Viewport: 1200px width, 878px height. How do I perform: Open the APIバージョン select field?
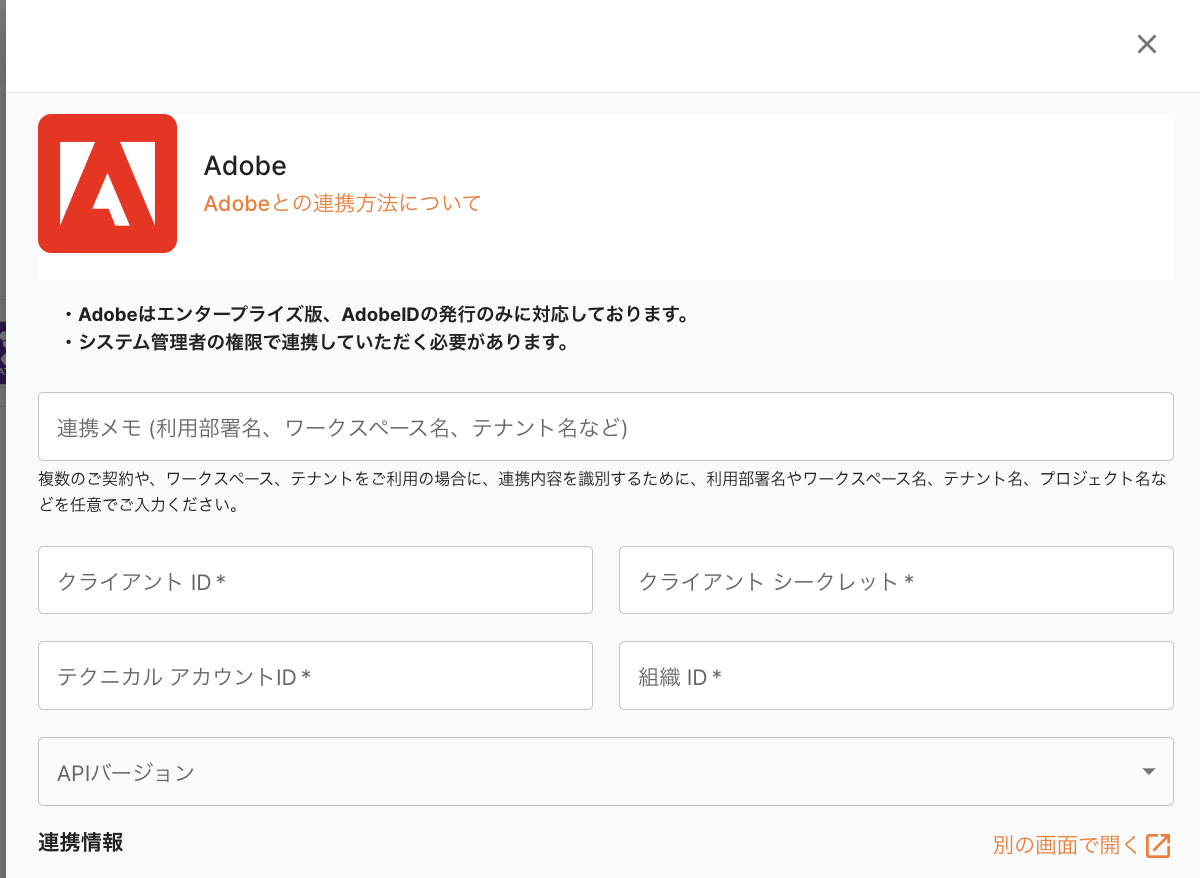coord(590,771)
